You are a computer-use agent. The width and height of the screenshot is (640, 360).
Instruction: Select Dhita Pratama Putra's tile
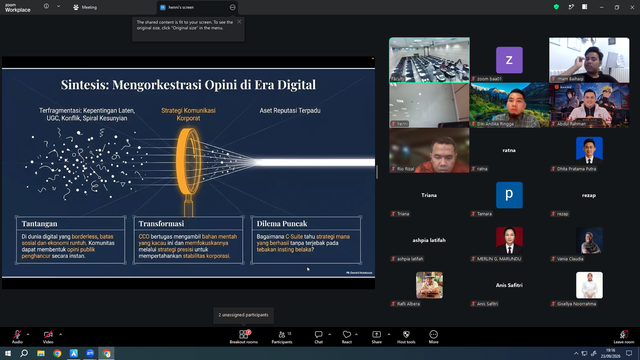pos(589,150)
